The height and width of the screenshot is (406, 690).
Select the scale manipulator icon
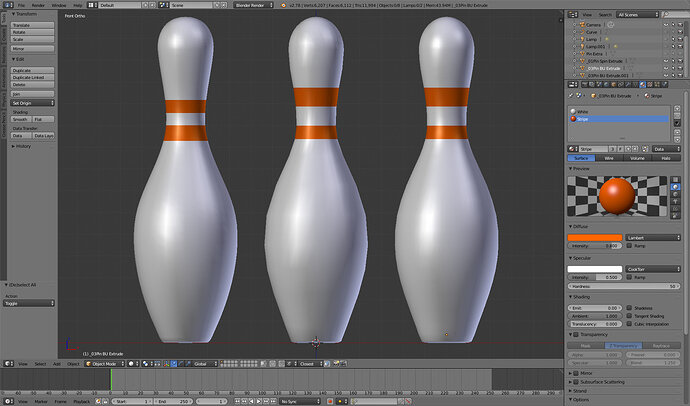point(188,364)
